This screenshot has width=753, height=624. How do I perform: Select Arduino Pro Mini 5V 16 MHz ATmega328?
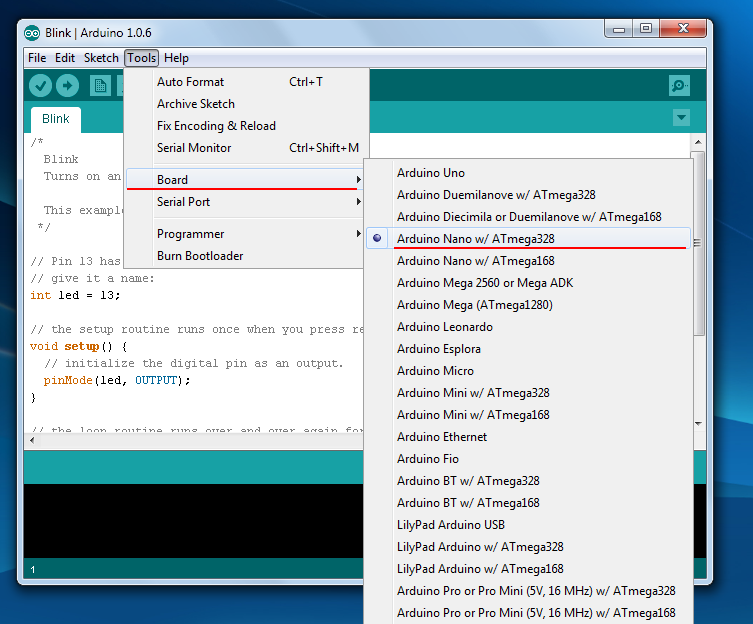[x=528, y=591]
